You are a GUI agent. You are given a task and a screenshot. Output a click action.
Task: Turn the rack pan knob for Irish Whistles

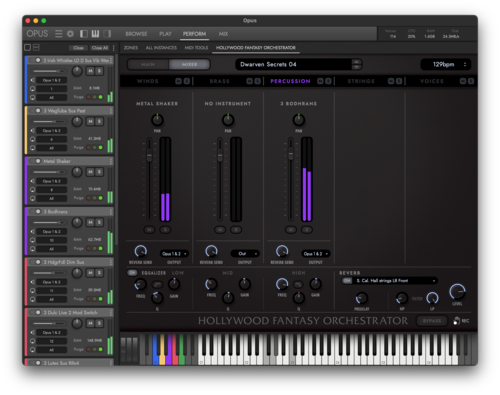(77, 71)
